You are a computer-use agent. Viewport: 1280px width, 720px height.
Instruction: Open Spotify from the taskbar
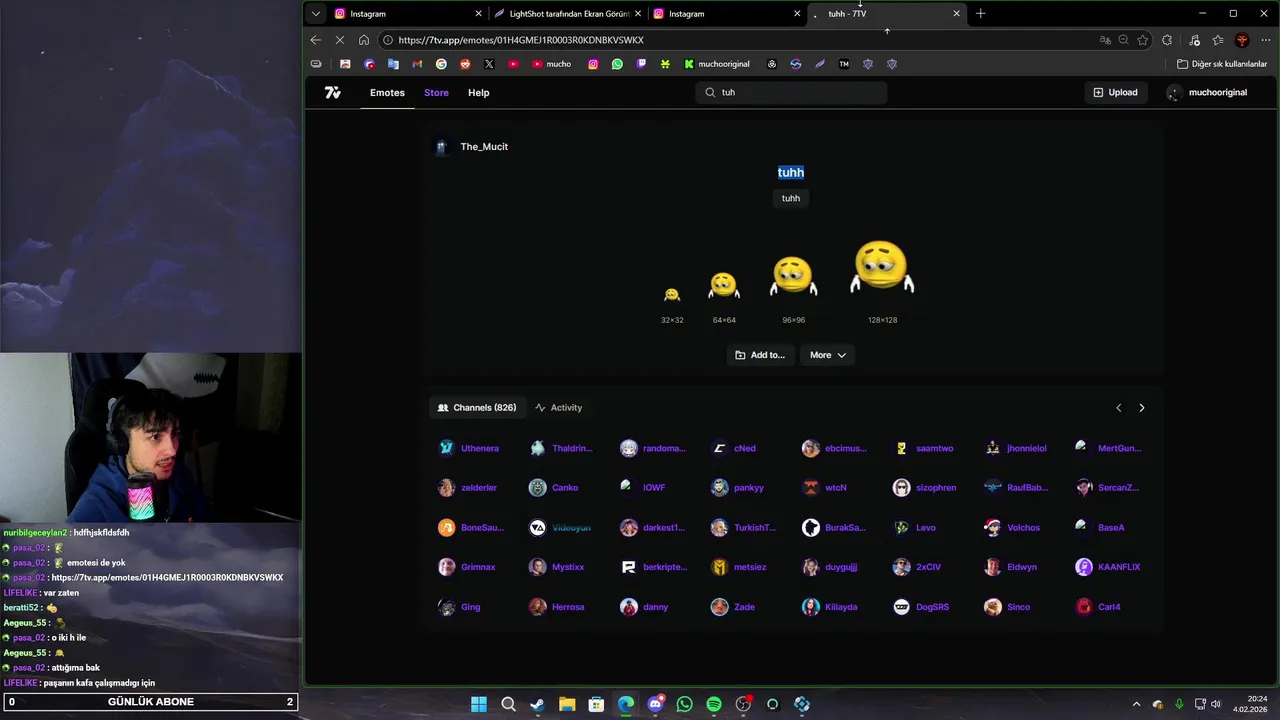coord(714,704)
